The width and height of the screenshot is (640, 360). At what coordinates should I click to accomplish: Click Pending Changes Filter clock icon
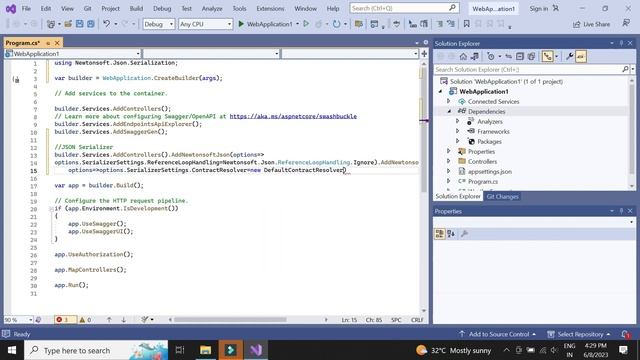pyautogui.click(x=491, y=57)
